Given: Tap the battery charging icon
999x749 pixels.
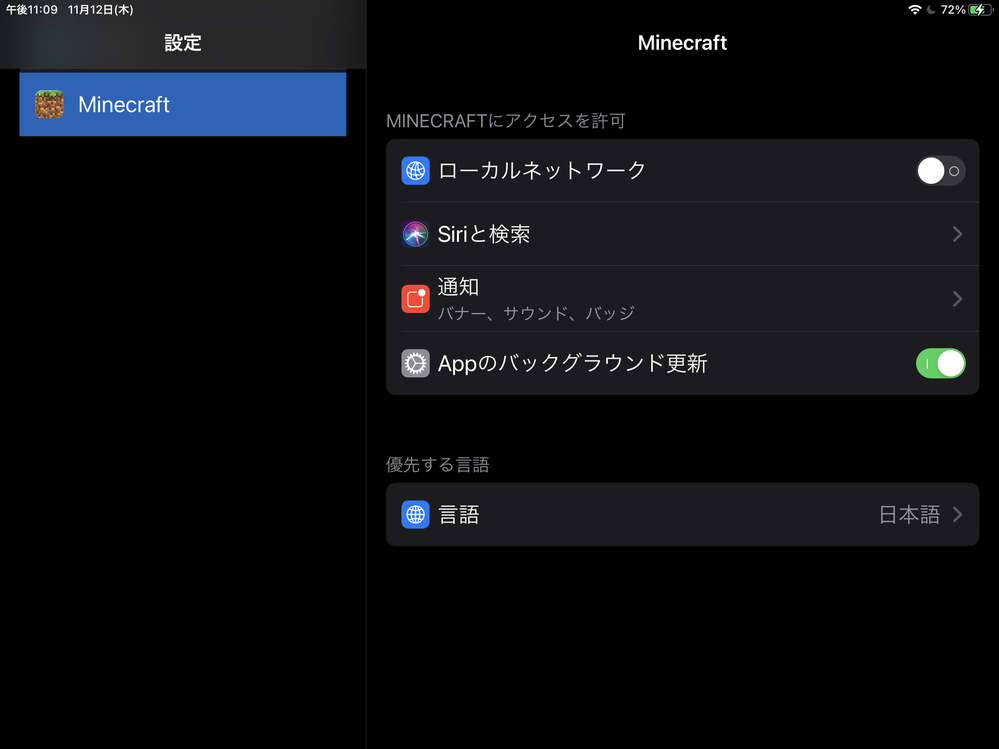Looking at the screenshot, I should coord(979,10).
